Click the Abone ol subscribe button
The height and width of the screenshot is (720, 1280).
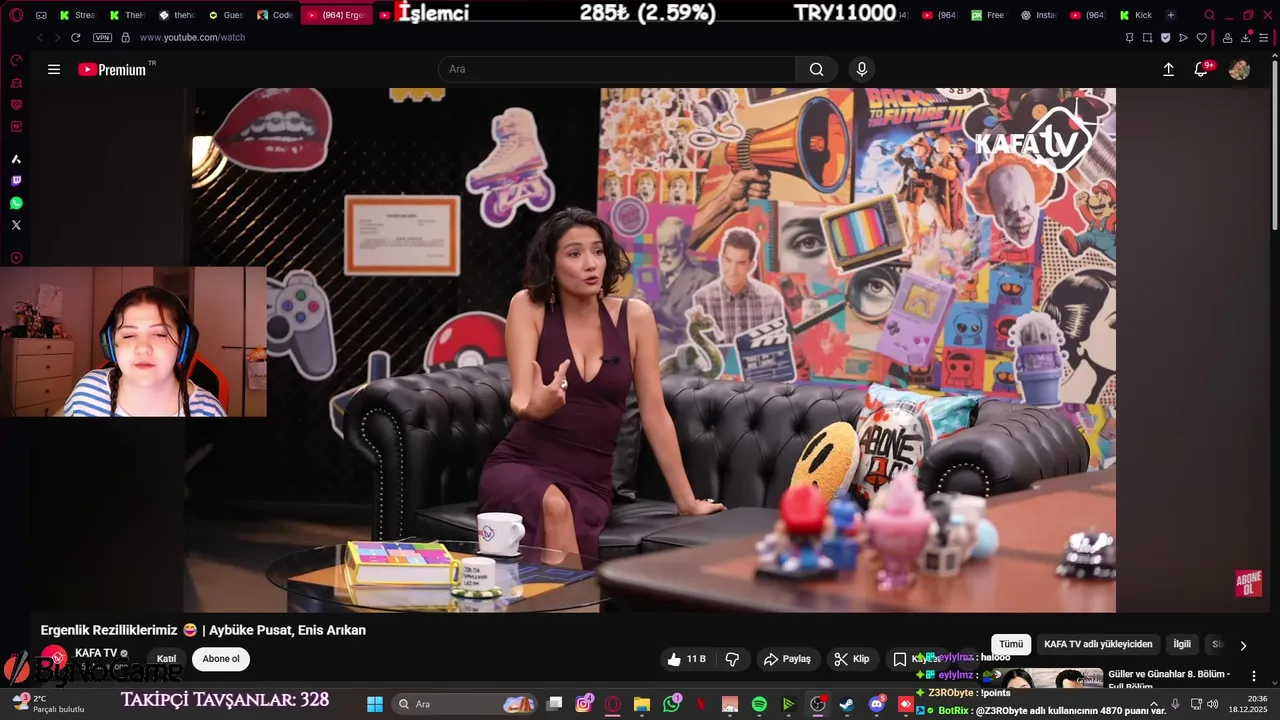point(221,659)
